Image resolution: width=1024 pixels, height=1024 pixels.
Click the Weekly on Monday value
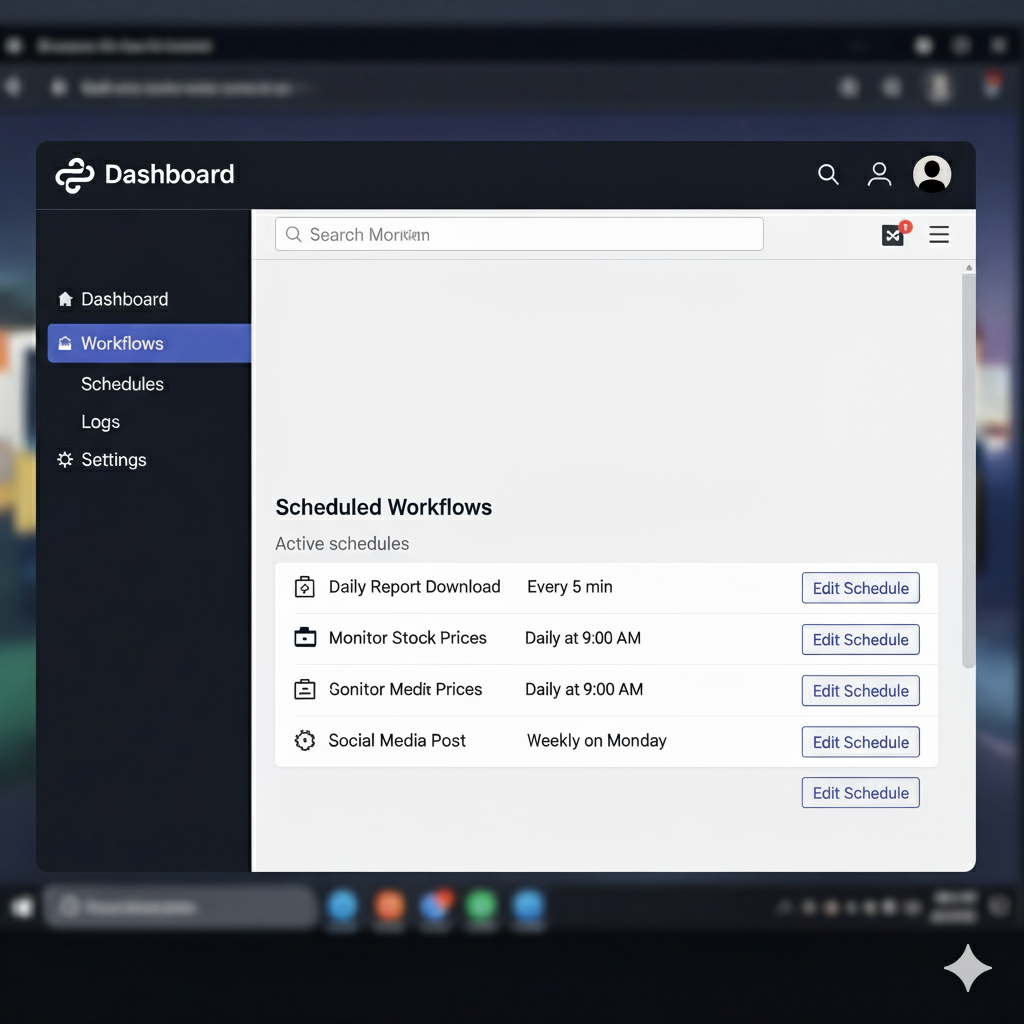597,741
